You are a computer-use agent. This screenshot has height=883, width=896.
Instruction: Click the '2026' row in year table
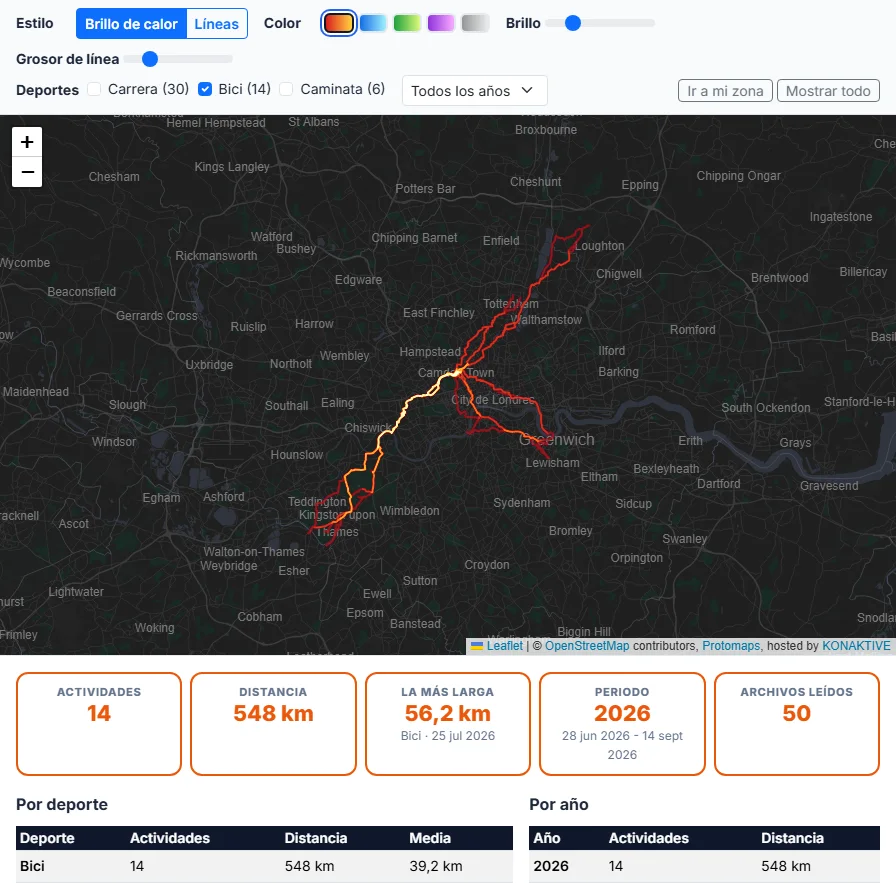(704, 866)
